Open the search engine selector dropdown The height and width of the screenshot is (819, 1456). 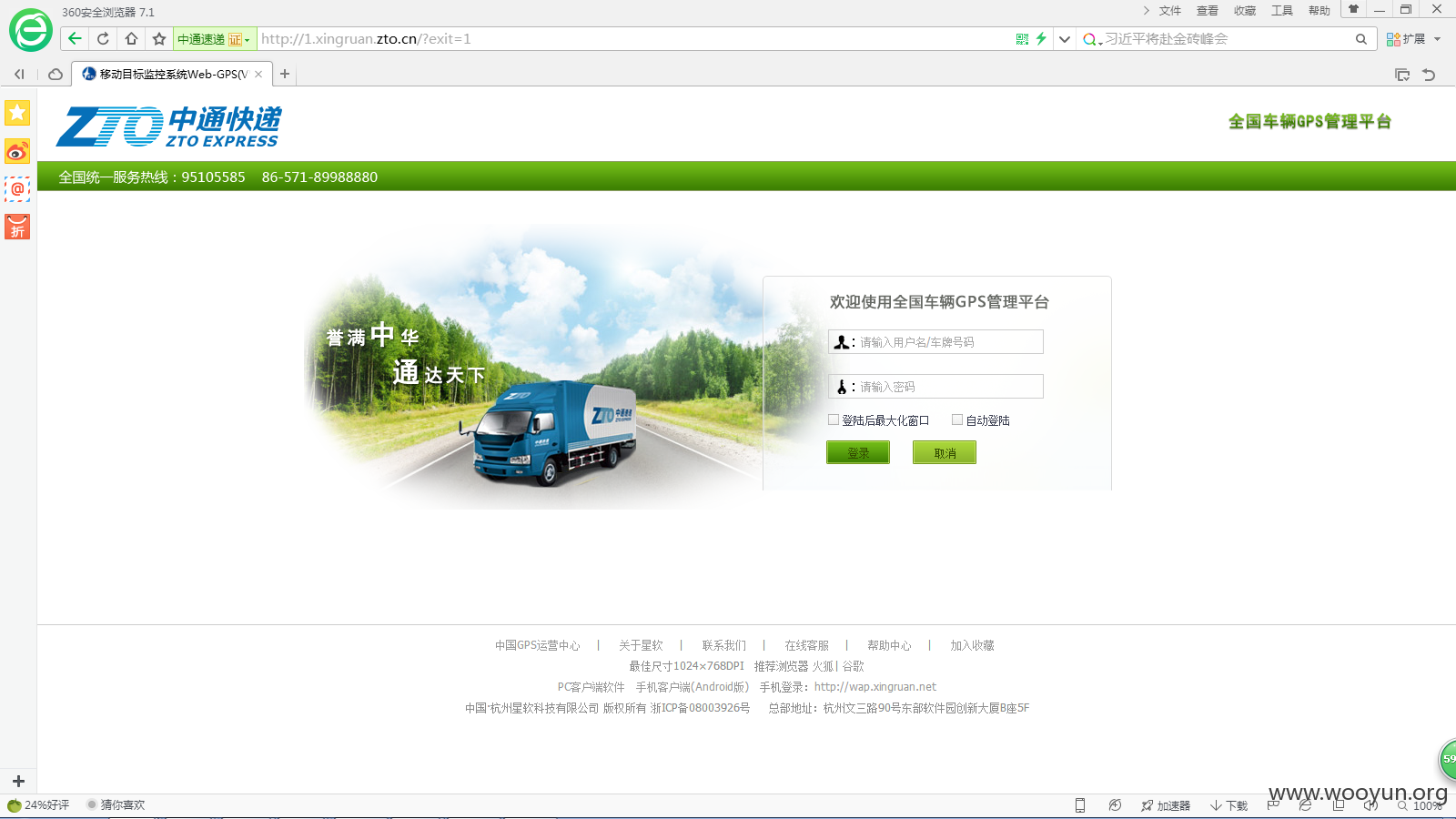[1091, 39]
